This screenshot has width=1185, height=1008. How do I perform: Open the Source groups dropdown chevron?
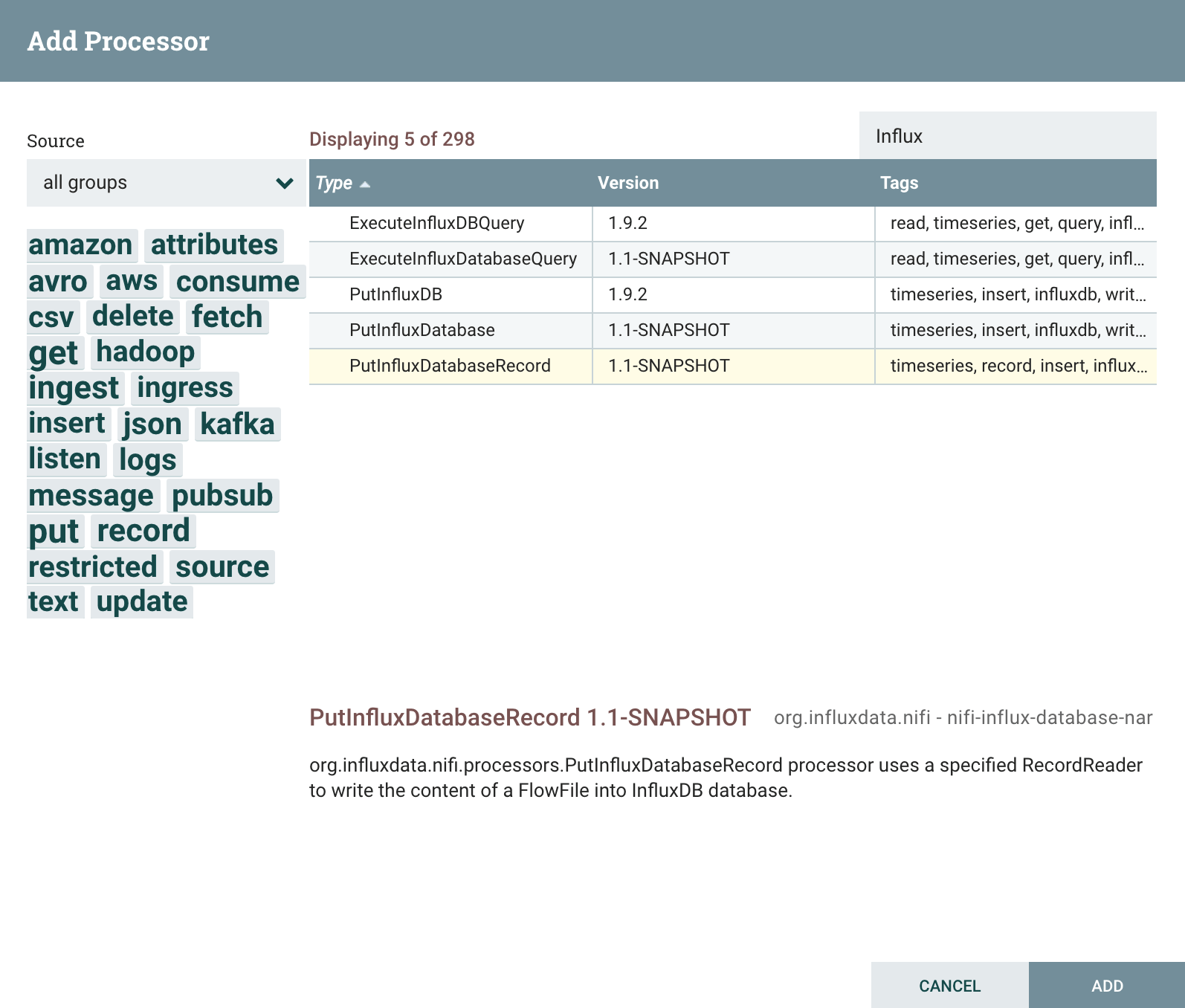point(284,183)
